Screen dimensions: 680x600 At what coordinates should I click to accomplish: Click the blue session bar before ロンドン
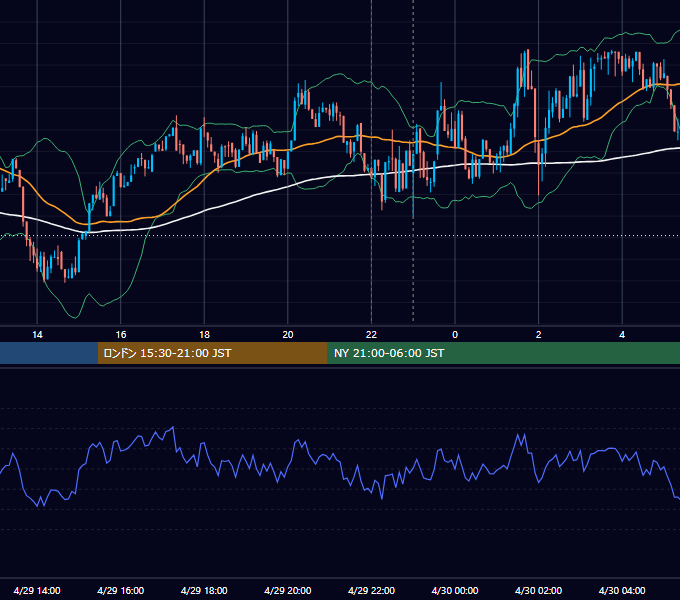49,353
